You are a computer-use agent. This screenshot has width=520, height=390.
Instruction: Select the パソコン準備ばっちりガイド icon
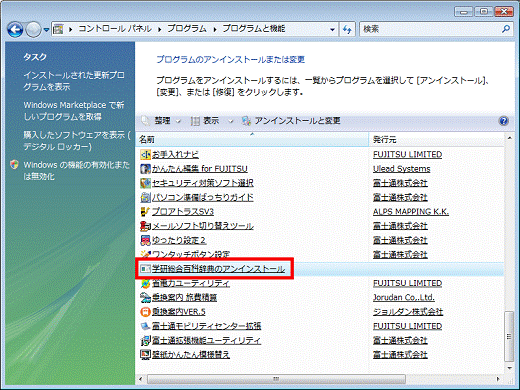click(x=145, y=197)
